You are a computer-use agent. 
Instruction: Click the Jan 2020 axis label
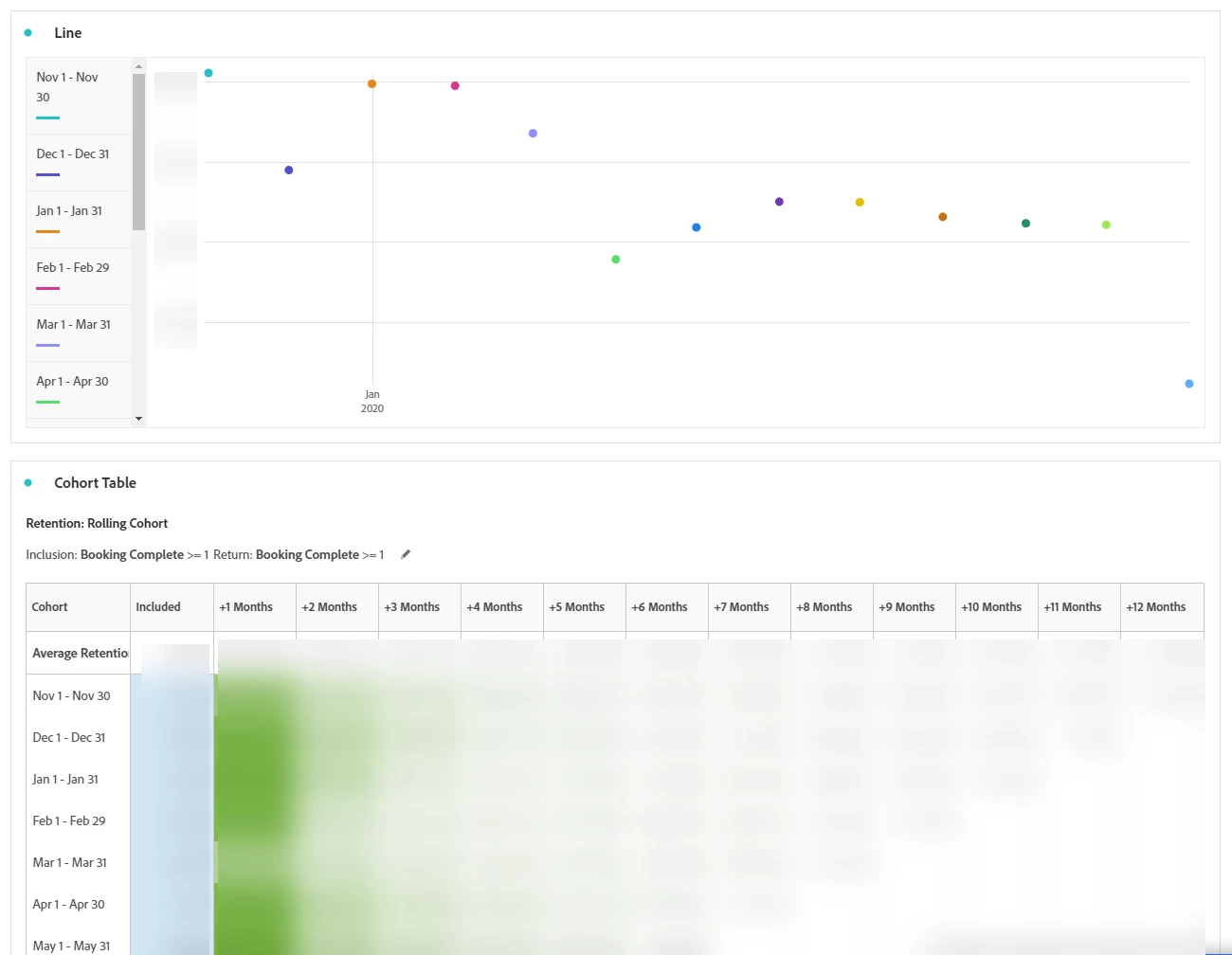coord(372,401)
